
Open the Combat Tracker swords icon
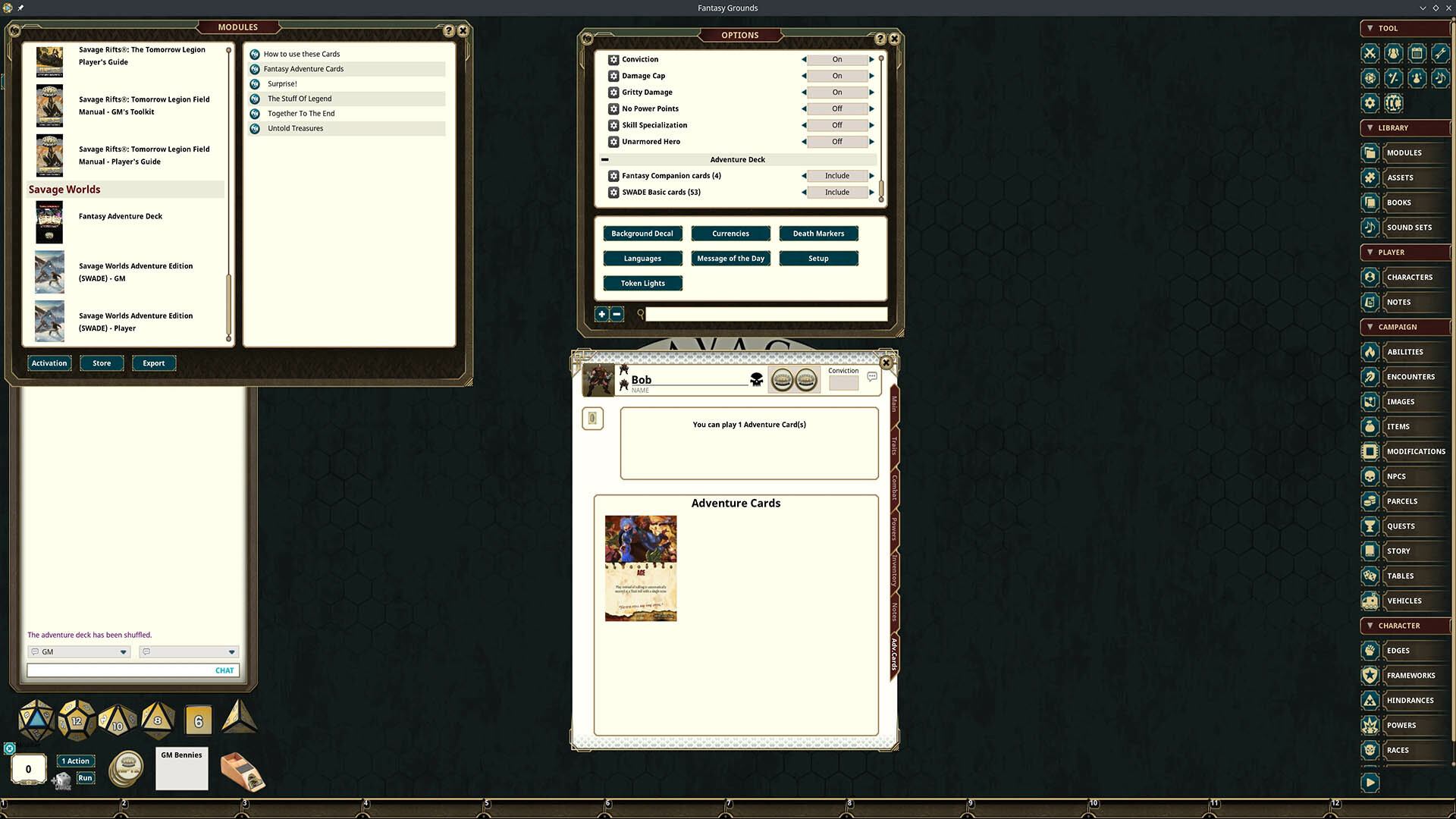pos(1370,54)
